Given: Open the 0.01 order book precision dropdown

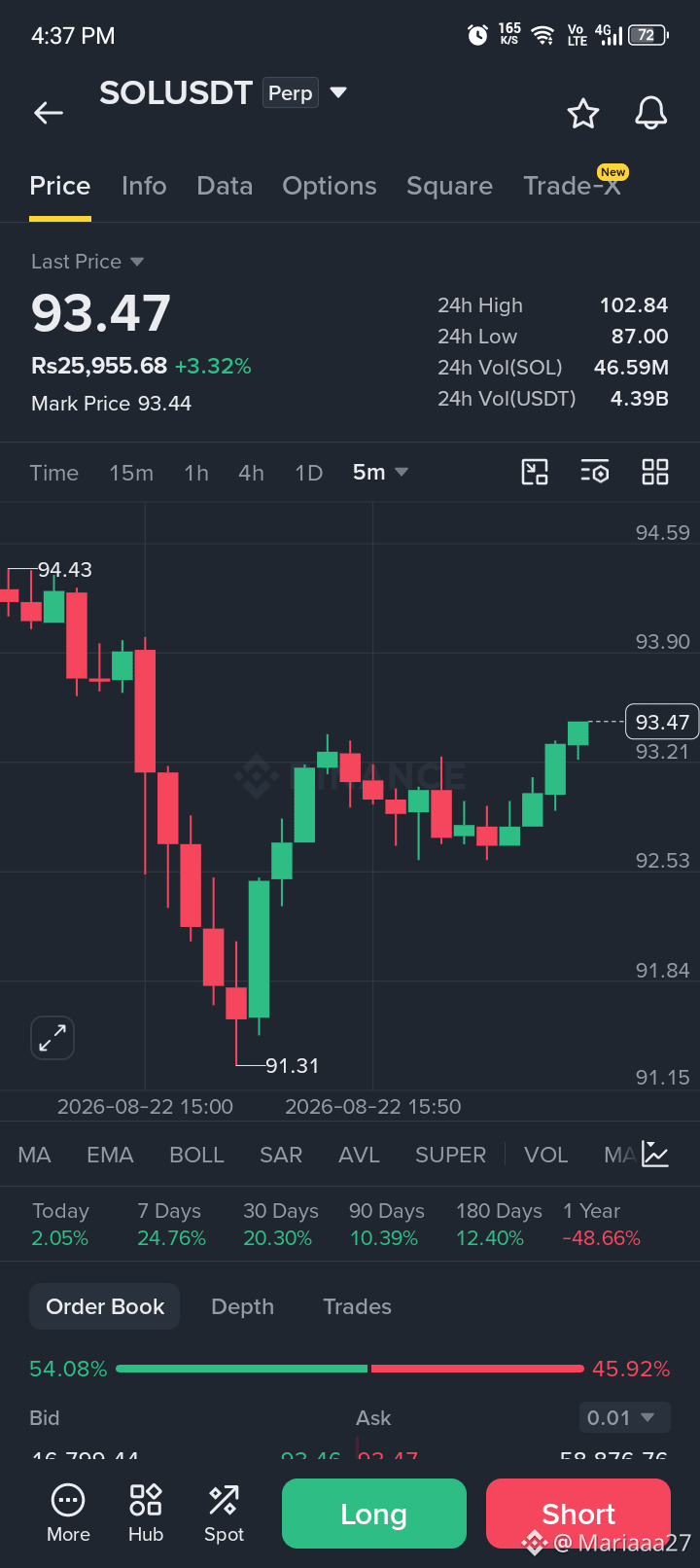Looking at the screenshot, I should click(624, 1417).
